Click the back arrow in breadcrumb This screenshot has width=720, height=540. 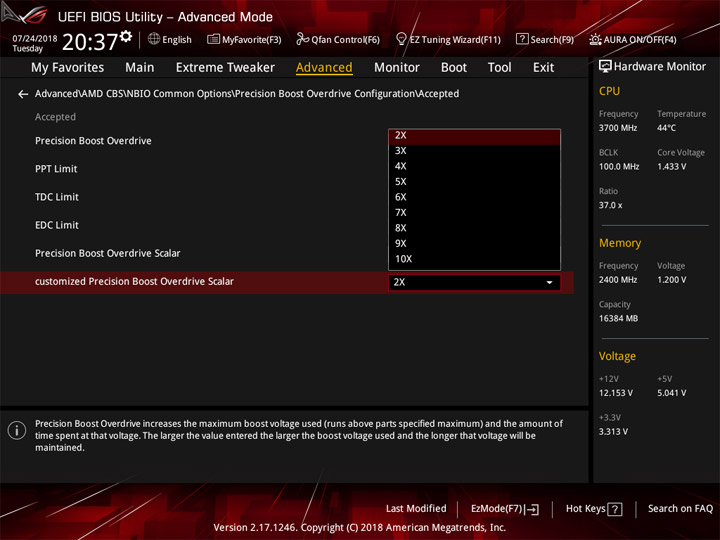(x=23, y=94)
